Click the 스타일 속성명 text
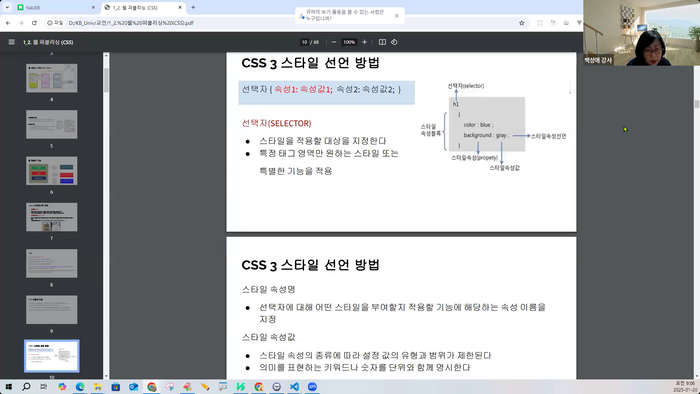Image resolution: width=700 pixels, height=394 pixels. click(x=268, y=289)
